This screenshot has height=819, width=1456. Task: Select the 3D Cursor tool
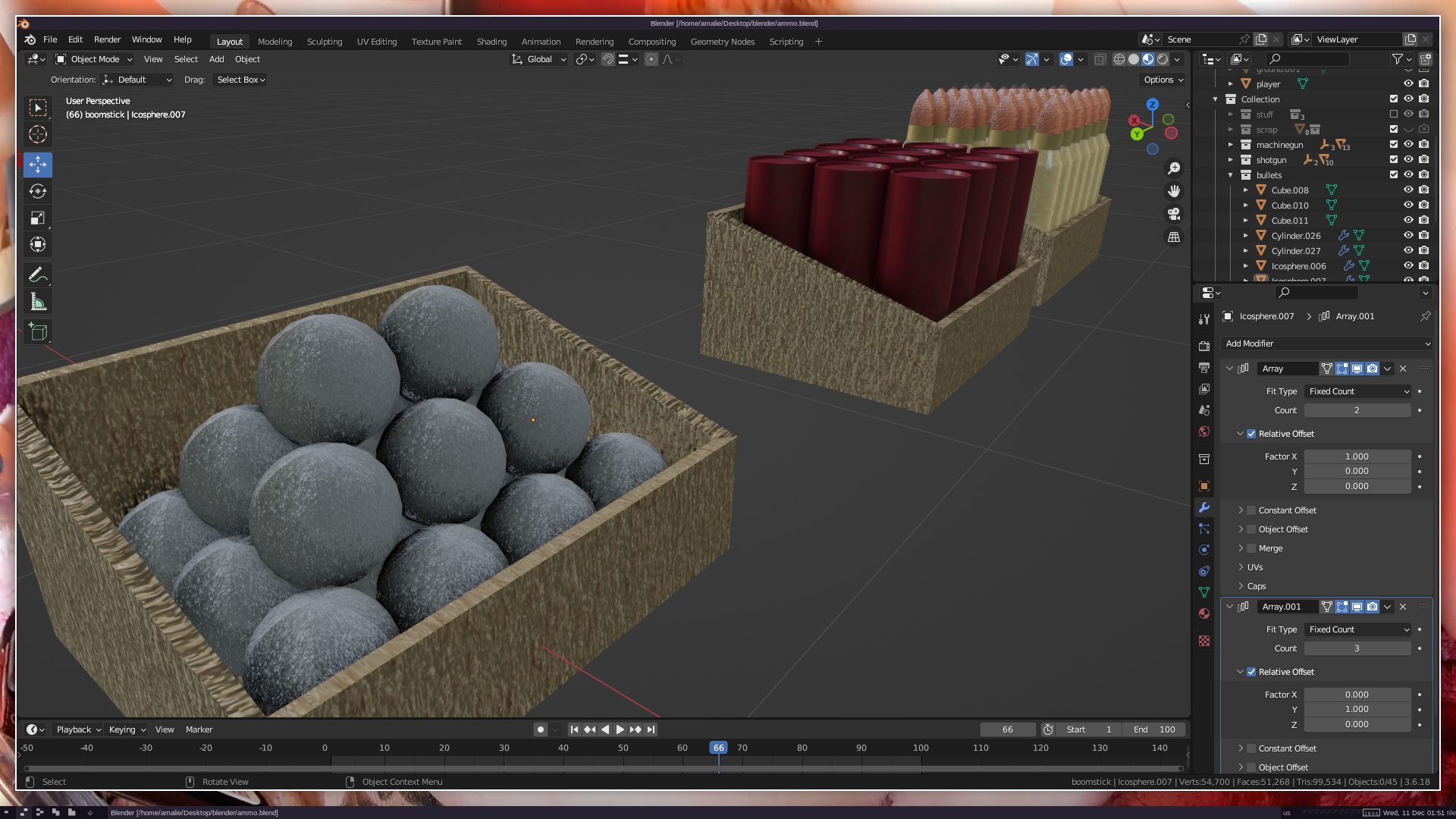click(38, 135)
